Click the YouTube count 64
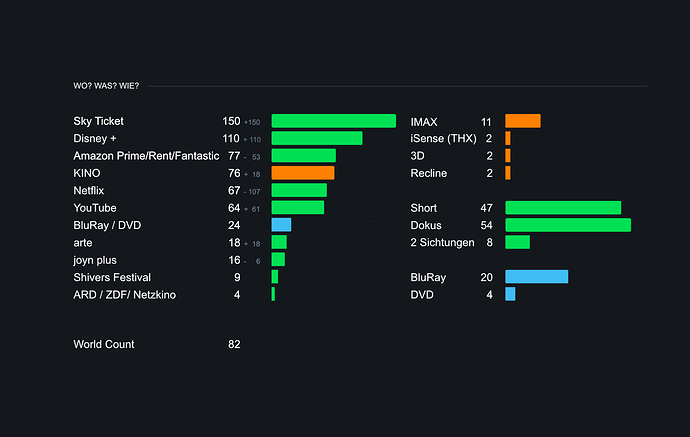 pyautogui.click(x=234, y=208)
